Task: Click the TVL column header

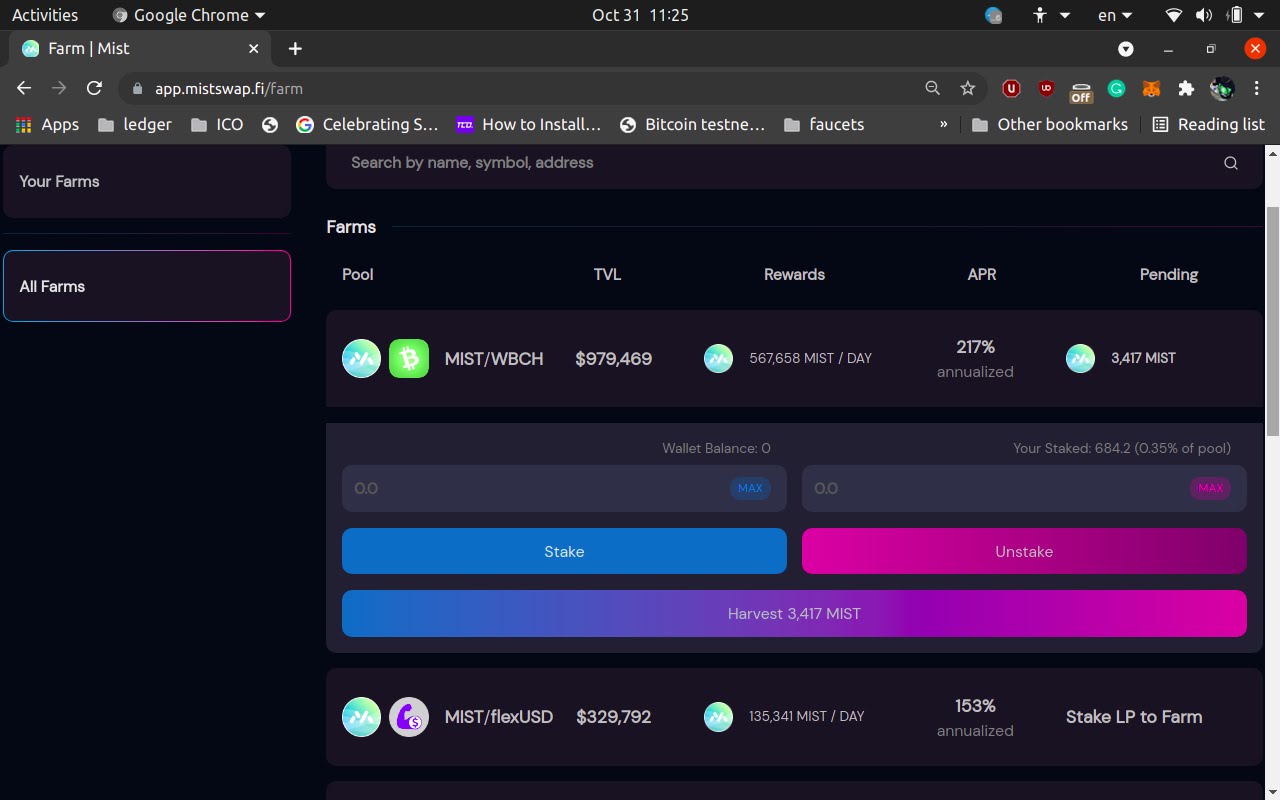Action: 607,274
